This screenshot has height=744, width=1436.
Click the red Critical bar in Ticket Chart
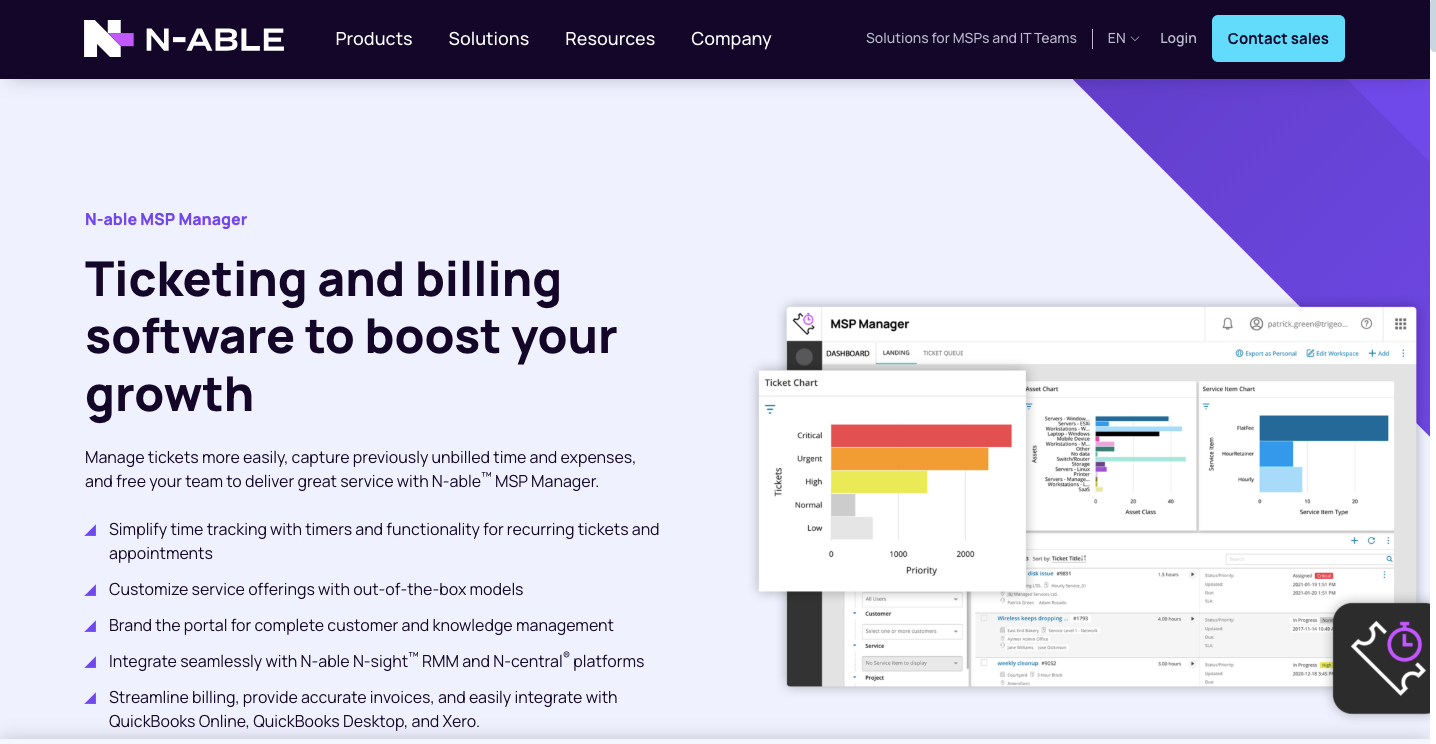[921, 436]
